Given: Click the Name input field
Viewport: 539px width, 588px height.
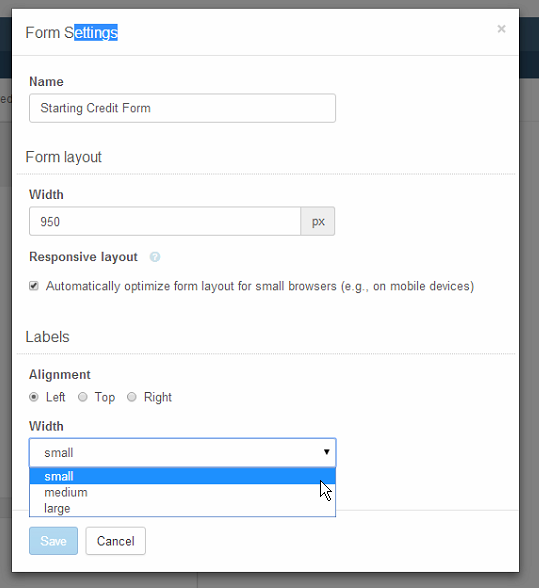Looking at the screenshot, I should [x=182, y=108].
